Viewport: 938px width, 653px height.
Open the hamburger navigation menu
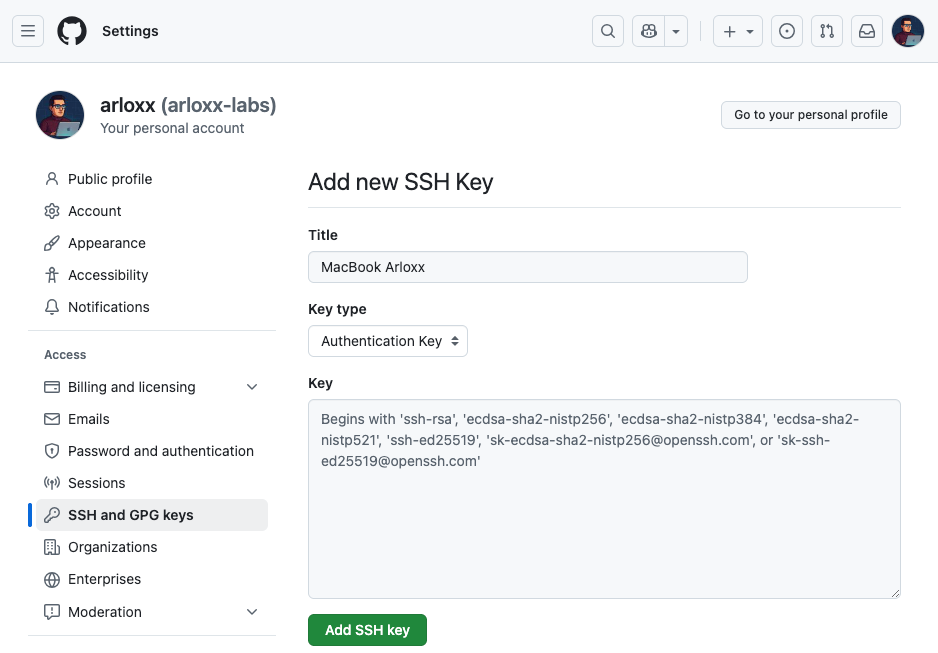[28, 31]
